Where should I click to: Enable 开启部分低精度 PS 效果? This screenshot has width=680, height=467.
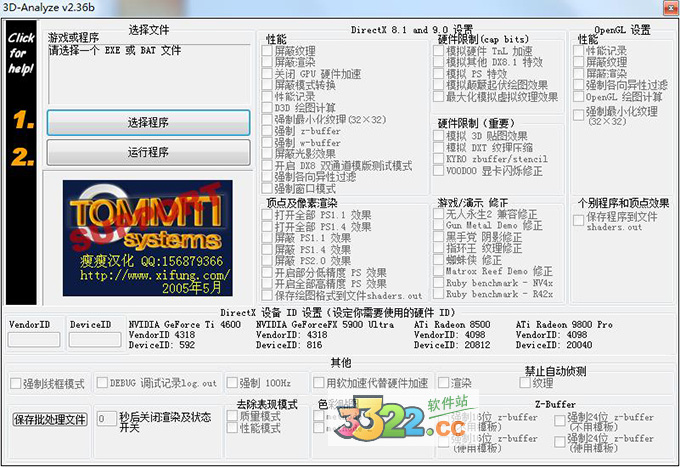tap(267, 273)
